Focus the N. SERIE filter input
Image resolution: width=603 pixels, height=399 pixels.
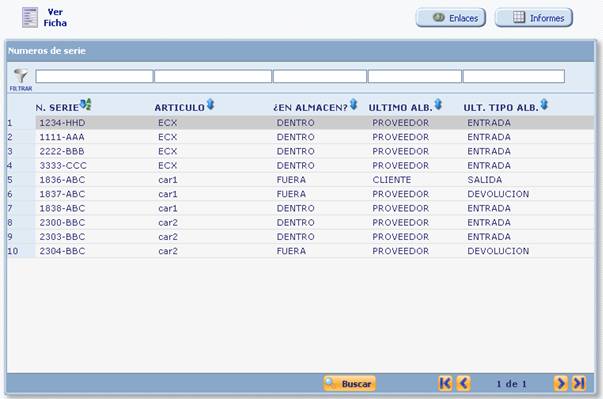pos(94,76)
